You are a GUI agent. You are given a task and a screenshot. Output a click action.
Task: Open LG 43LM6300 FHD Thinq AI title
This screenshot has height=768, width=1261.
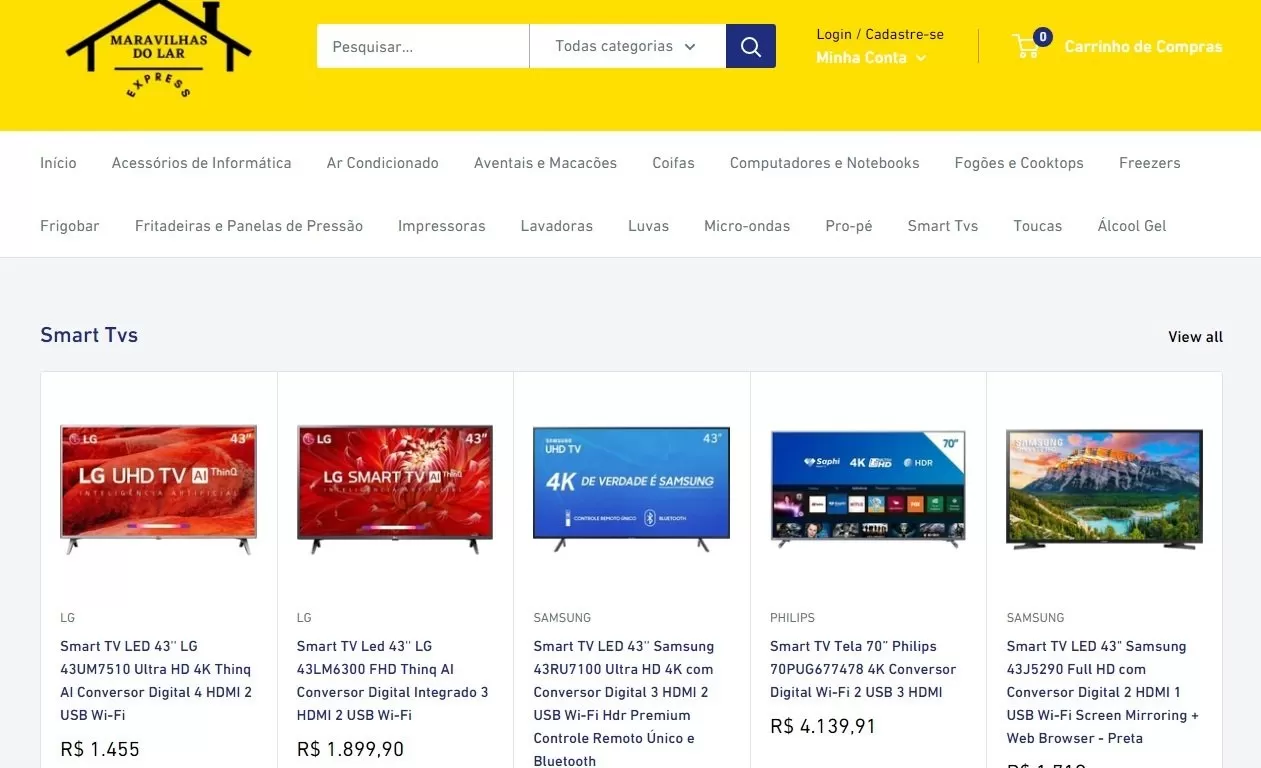[x=394, y=681]
